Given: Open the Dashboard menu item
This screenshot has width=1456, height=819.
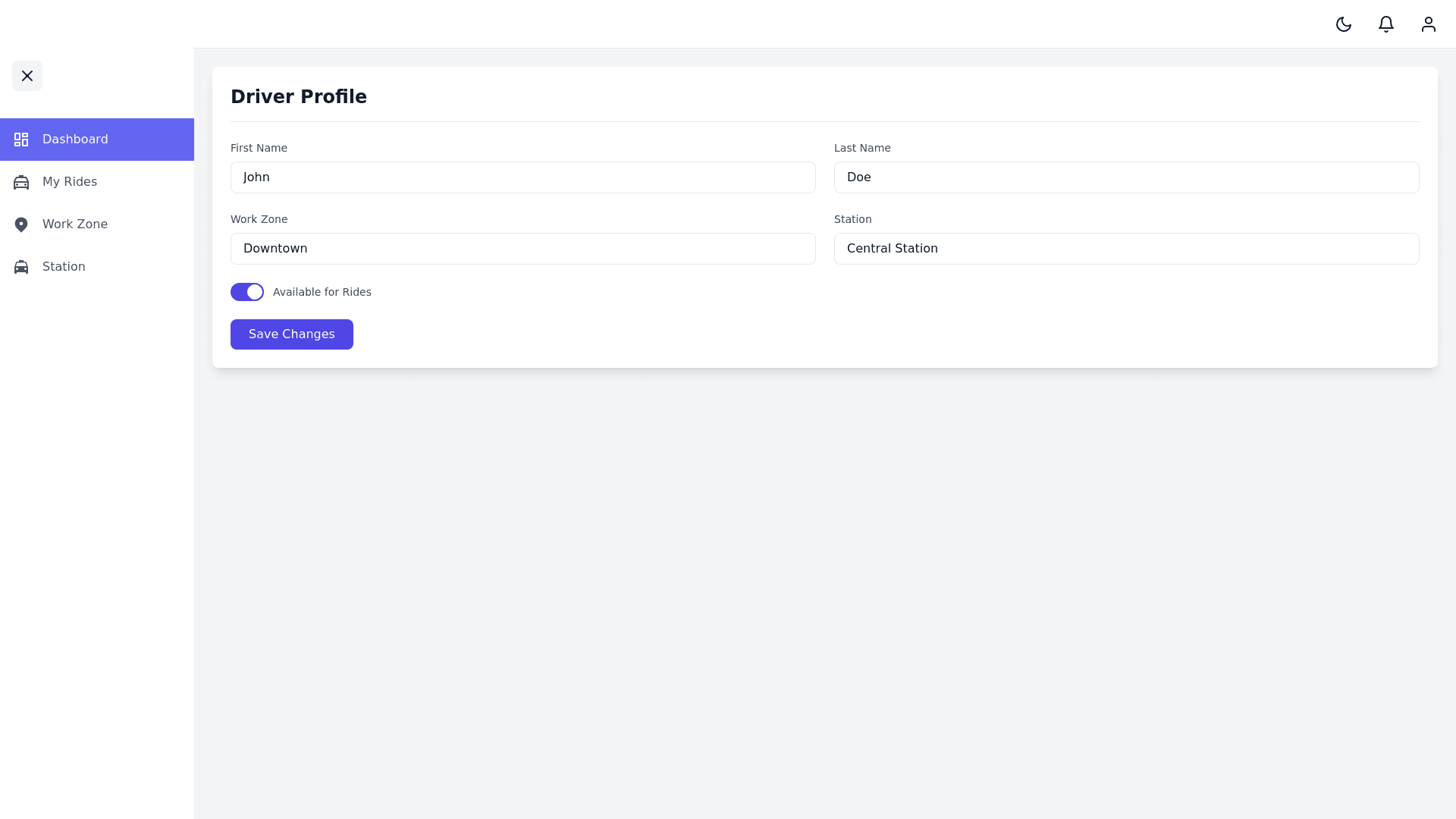Looking at the screenshot, I should (75, 140).
